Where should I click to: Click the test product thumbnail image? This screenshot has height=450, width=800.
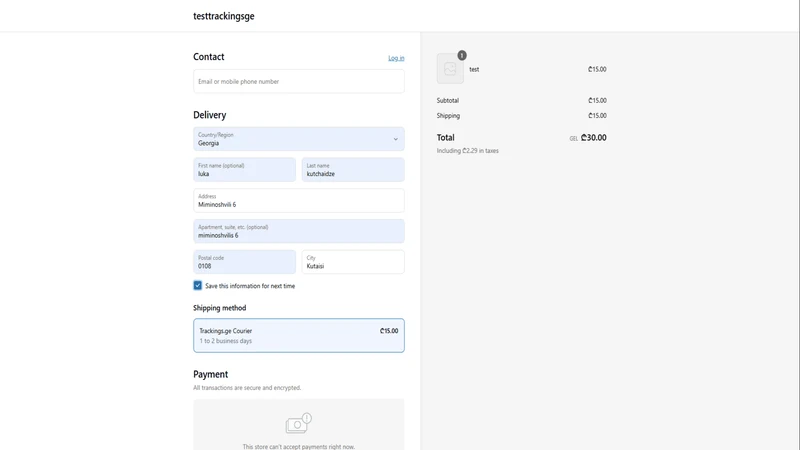[450, 68]
